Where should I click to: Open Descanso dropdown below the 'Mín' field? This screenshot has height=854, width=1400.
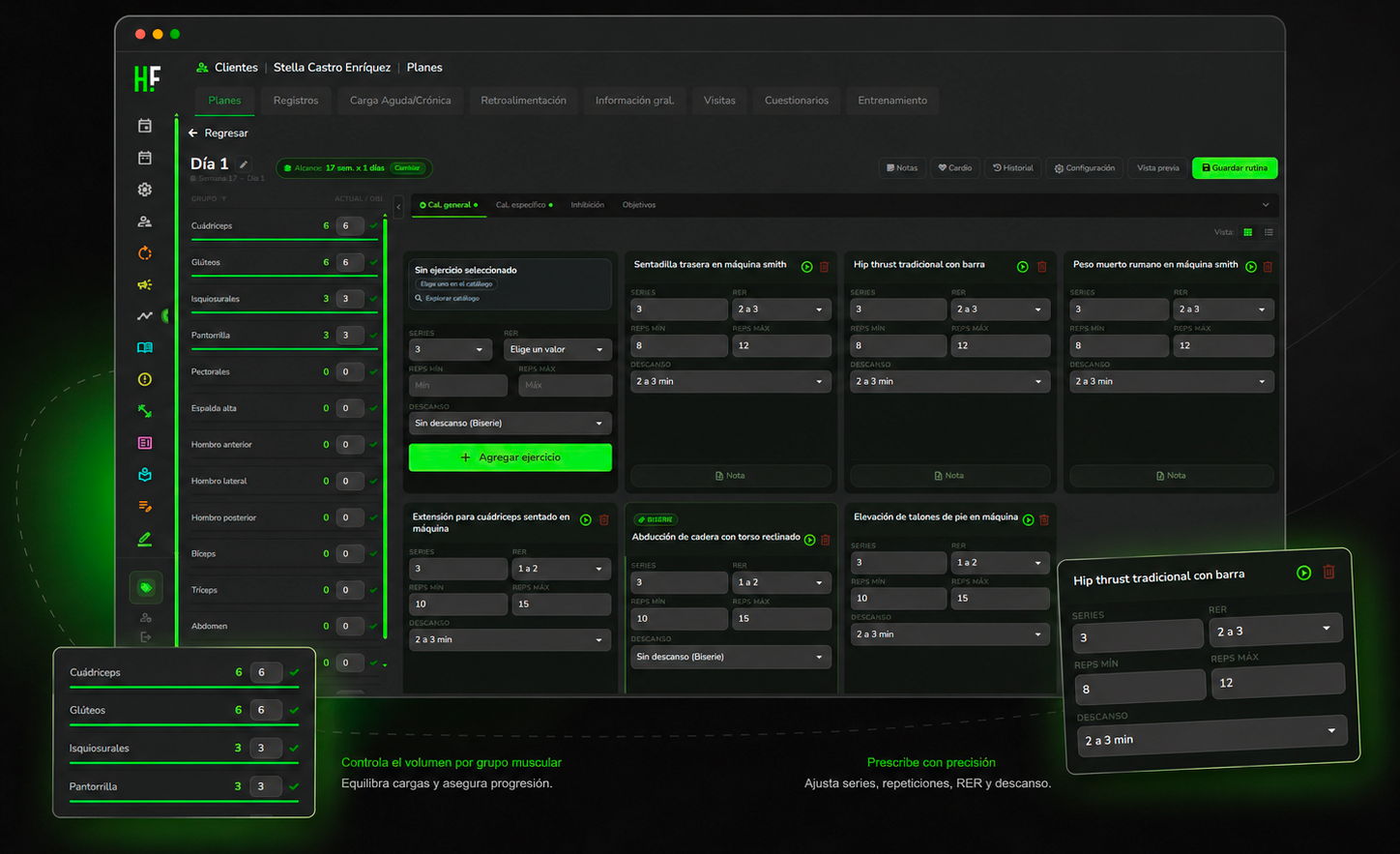point(510,424)
